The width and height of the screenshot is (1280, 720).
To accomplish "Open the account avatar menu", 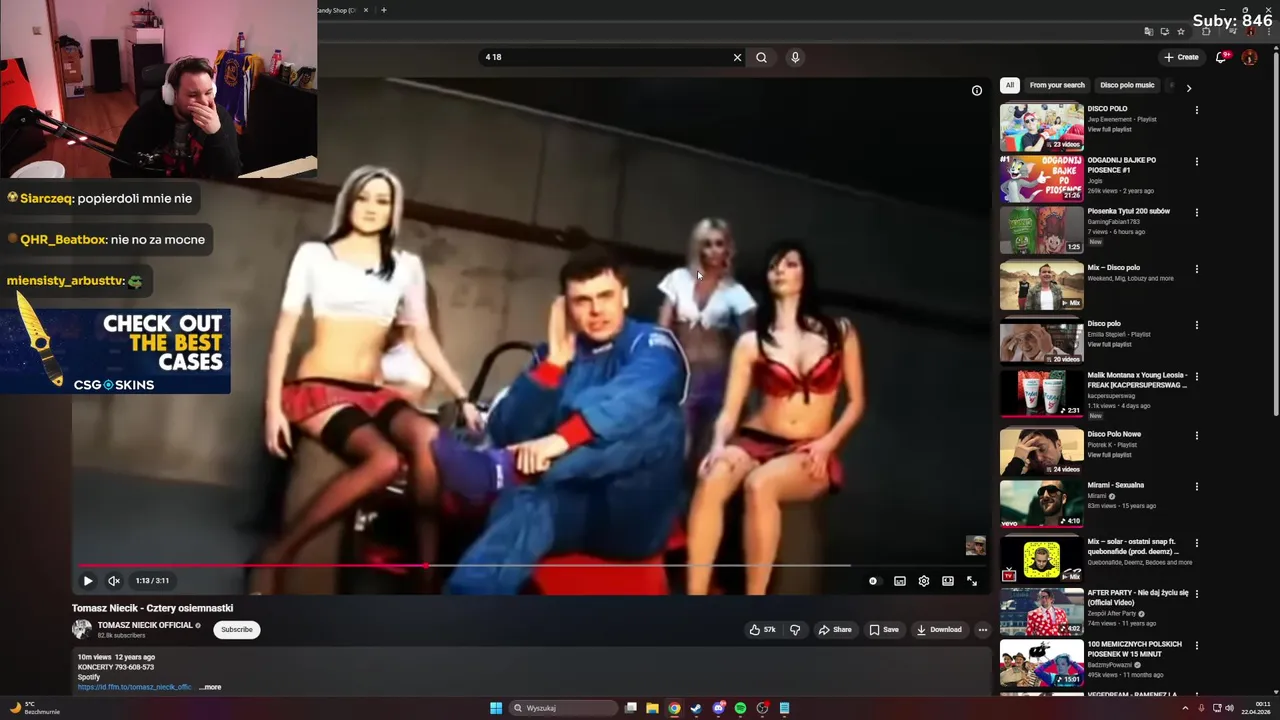I will 1249,57.
